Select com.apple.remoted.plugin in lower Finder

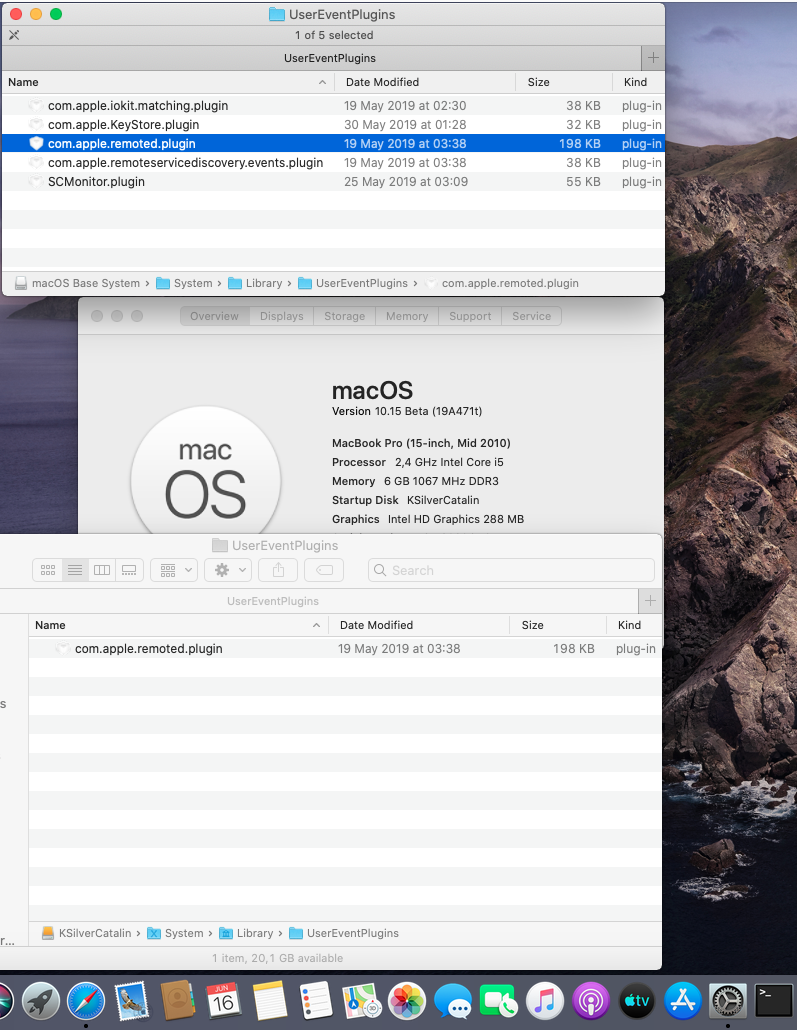[x=345, y=649]
